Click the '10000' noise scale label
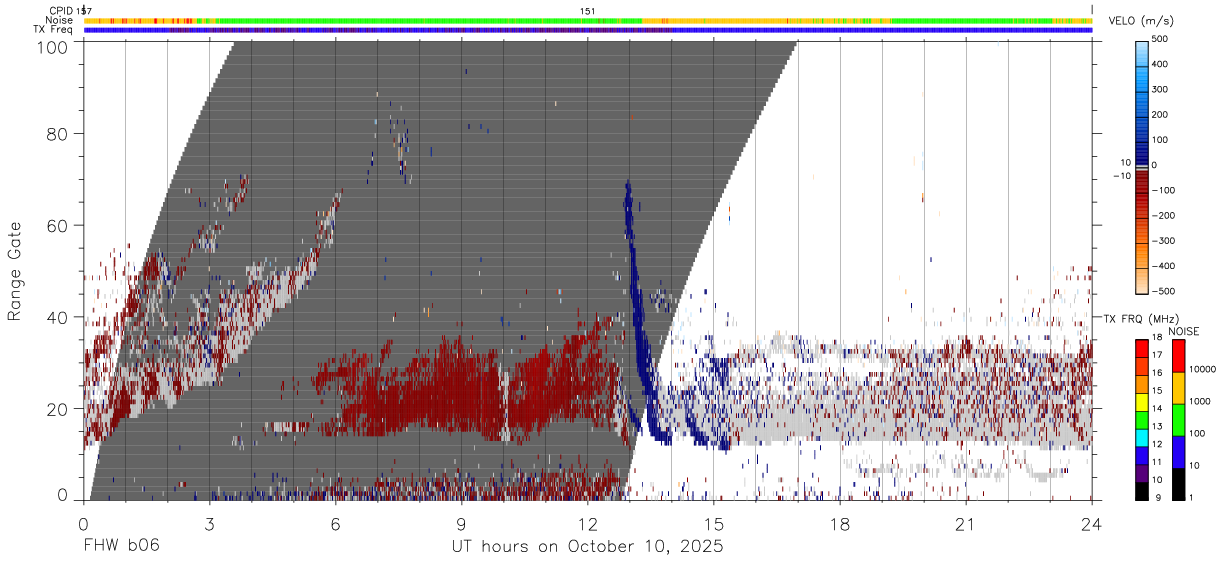The image size is (1228, 567). tap(1205, 369)
